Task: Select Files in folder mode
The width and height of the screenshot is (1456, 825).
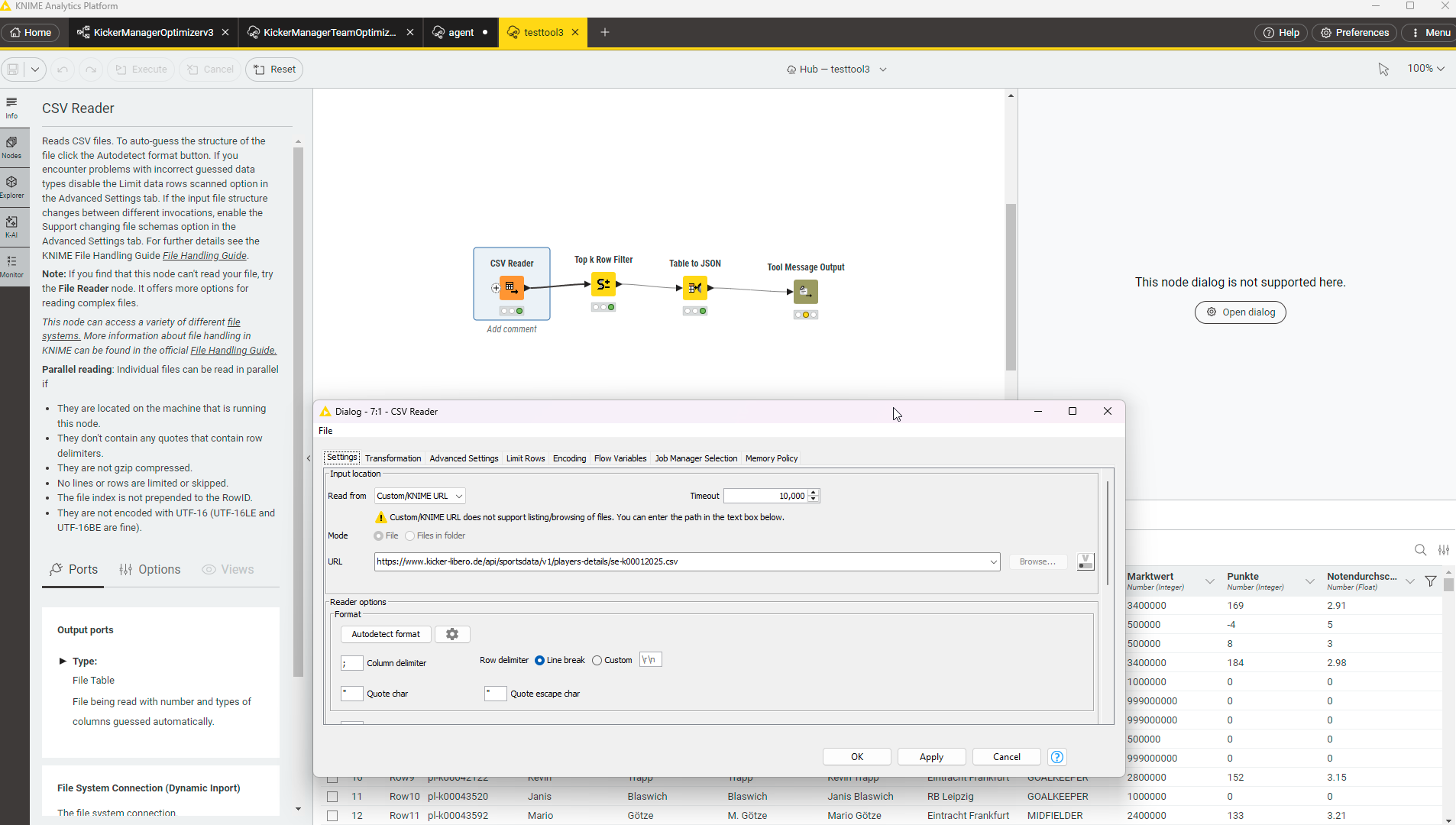Action: (410, 536)
